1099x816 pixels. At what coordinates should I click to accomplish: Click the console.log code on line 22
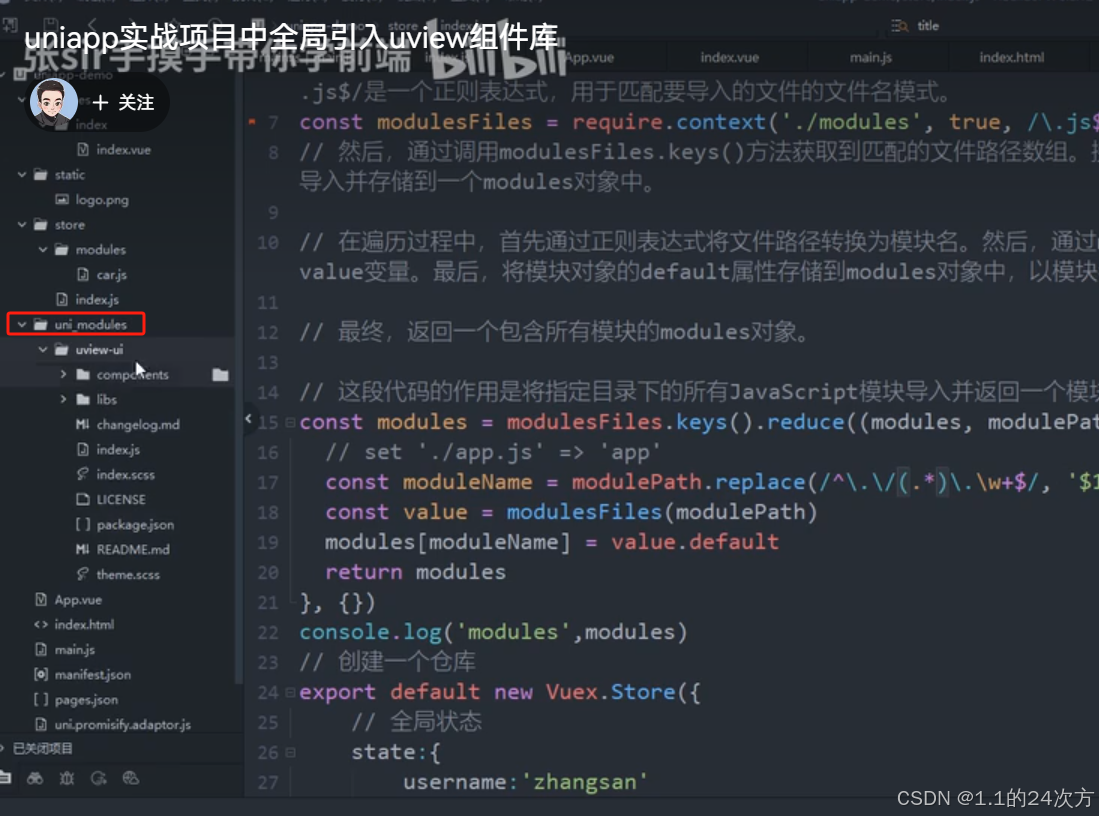tap(493, 632)
